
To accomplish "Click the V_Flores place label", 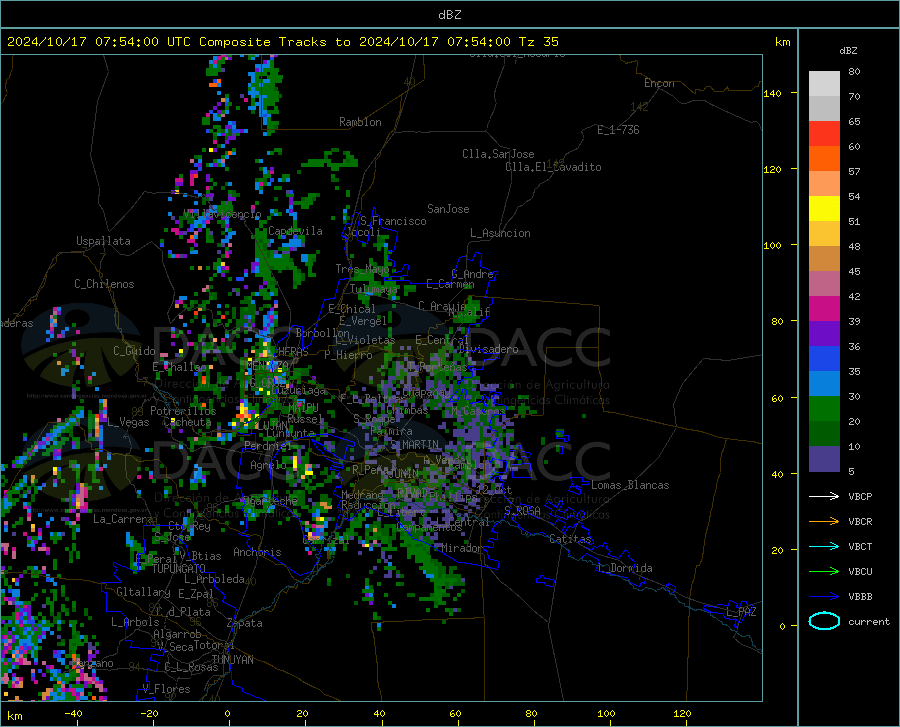I will click(166, 689).
